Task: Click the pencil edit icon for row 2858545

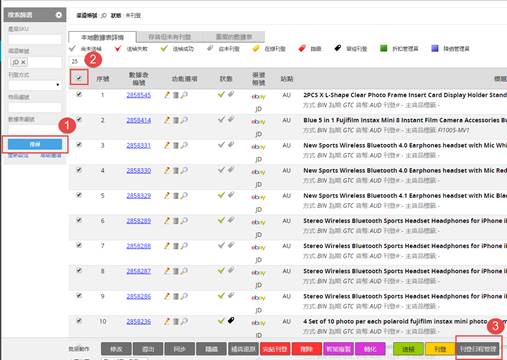Action: tap(167, 95)
